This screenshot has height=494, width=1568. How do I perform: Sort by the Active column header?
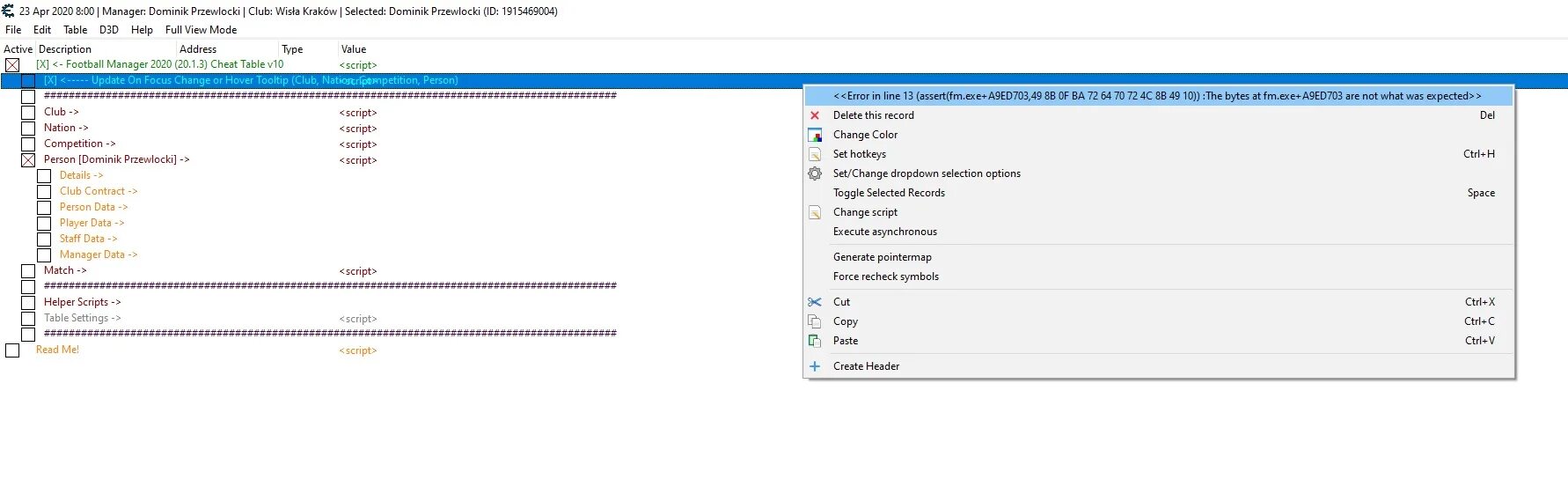tap(18, 49)
